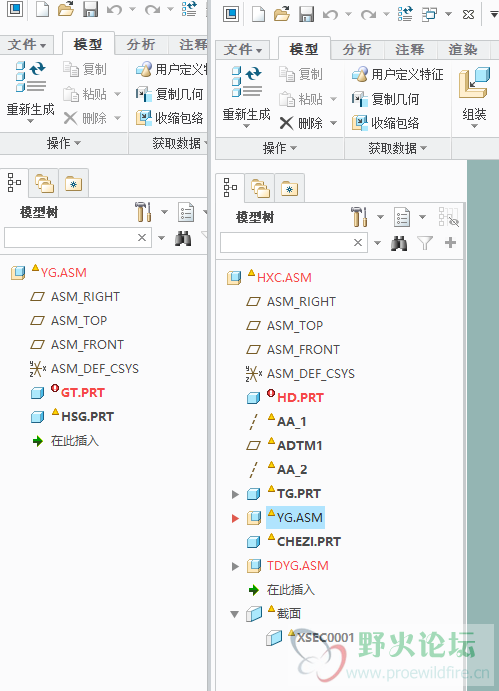Select CHEZI.PRT in right tree
This screenshot has height=691, width=499.
click(x=309, y=542)
